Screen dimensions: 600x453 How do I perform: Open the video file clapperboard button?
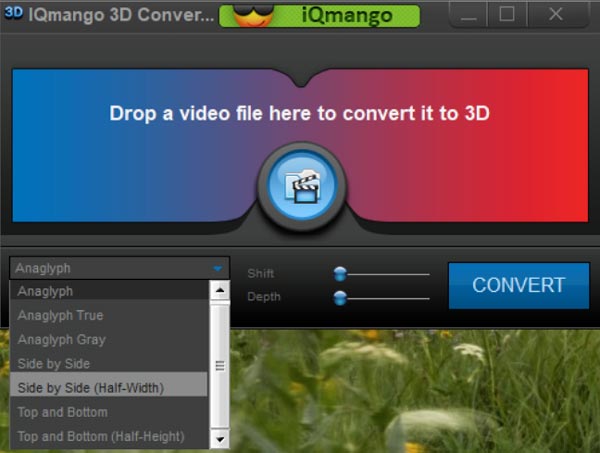coord(302,186)
